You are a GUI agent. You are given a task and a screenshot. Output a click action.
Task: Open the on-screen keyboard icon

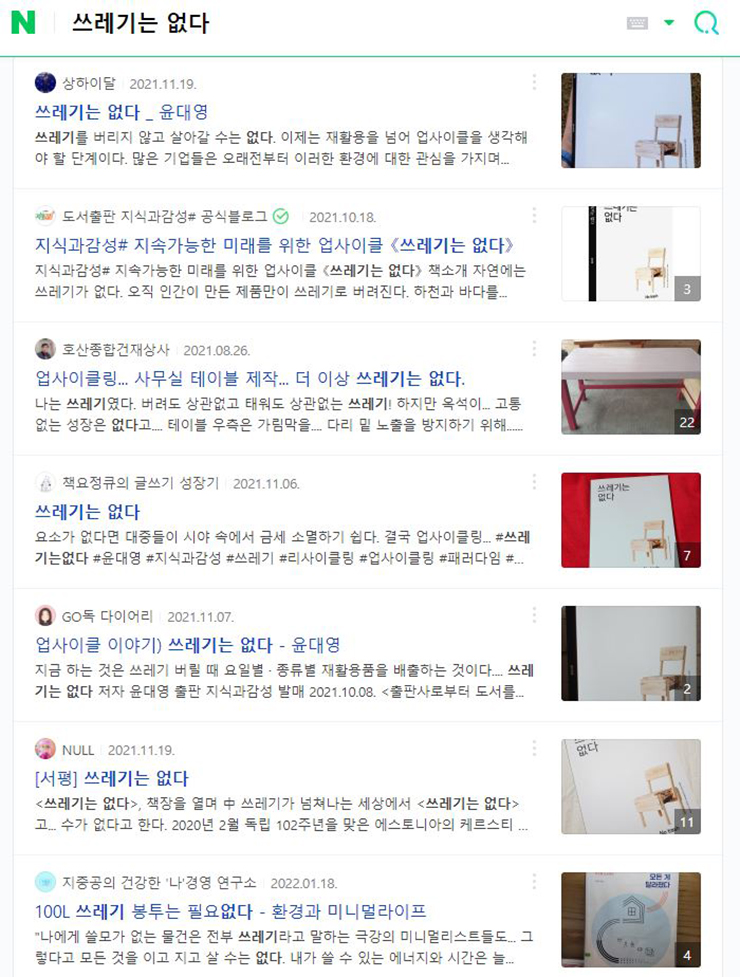click(637, 23)
